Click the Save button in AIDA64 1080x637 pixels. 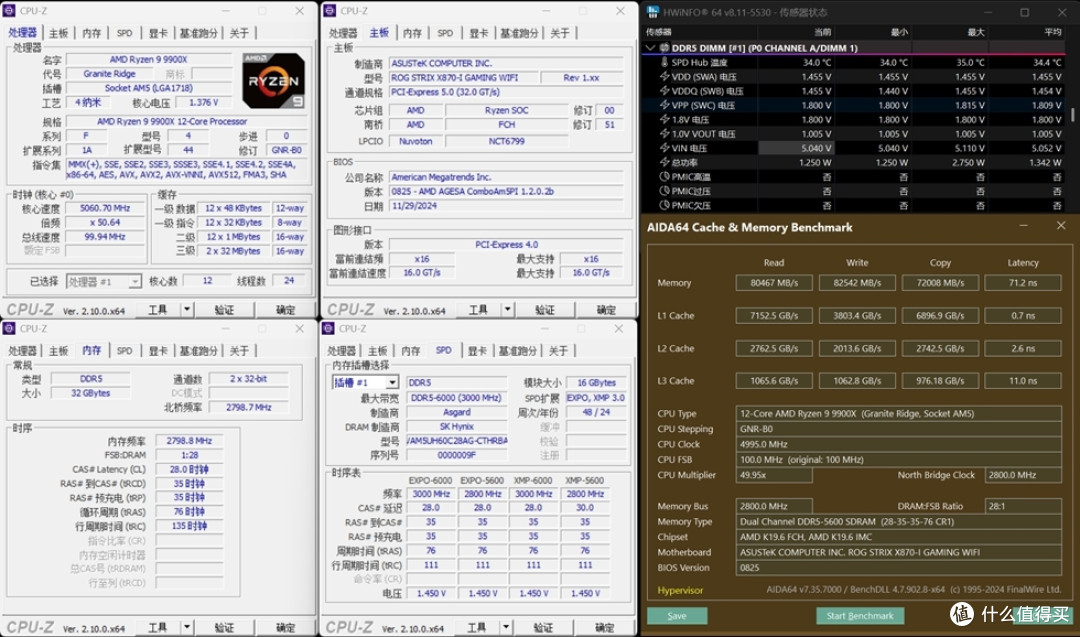(677, 616)
